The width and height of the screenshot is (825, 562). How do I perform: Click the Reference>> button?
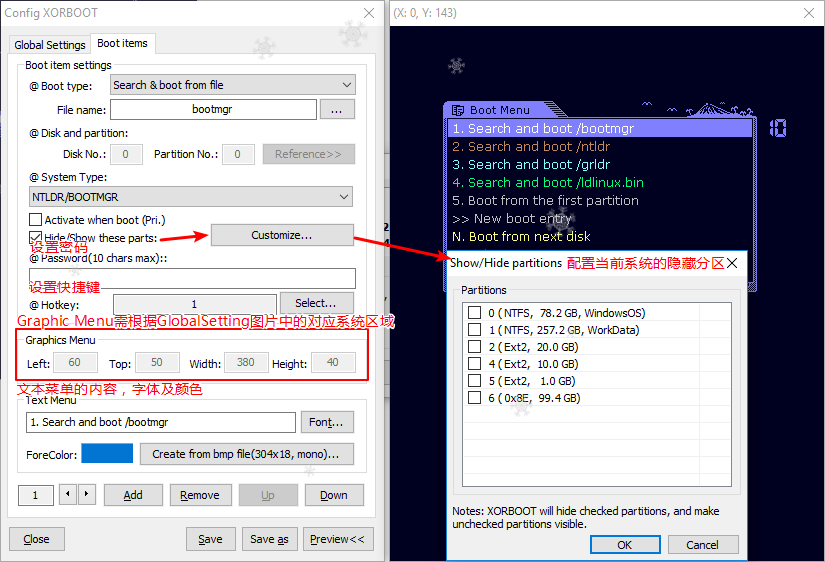click(x=308, y=154)
